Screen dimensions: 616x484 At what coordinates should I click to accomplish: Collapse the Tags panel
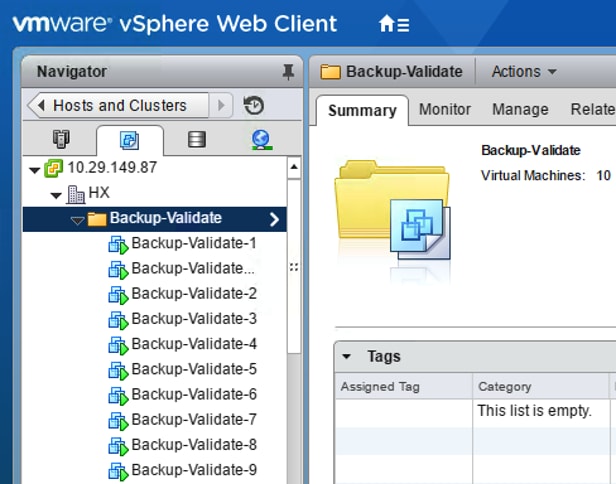pos(346,356)
